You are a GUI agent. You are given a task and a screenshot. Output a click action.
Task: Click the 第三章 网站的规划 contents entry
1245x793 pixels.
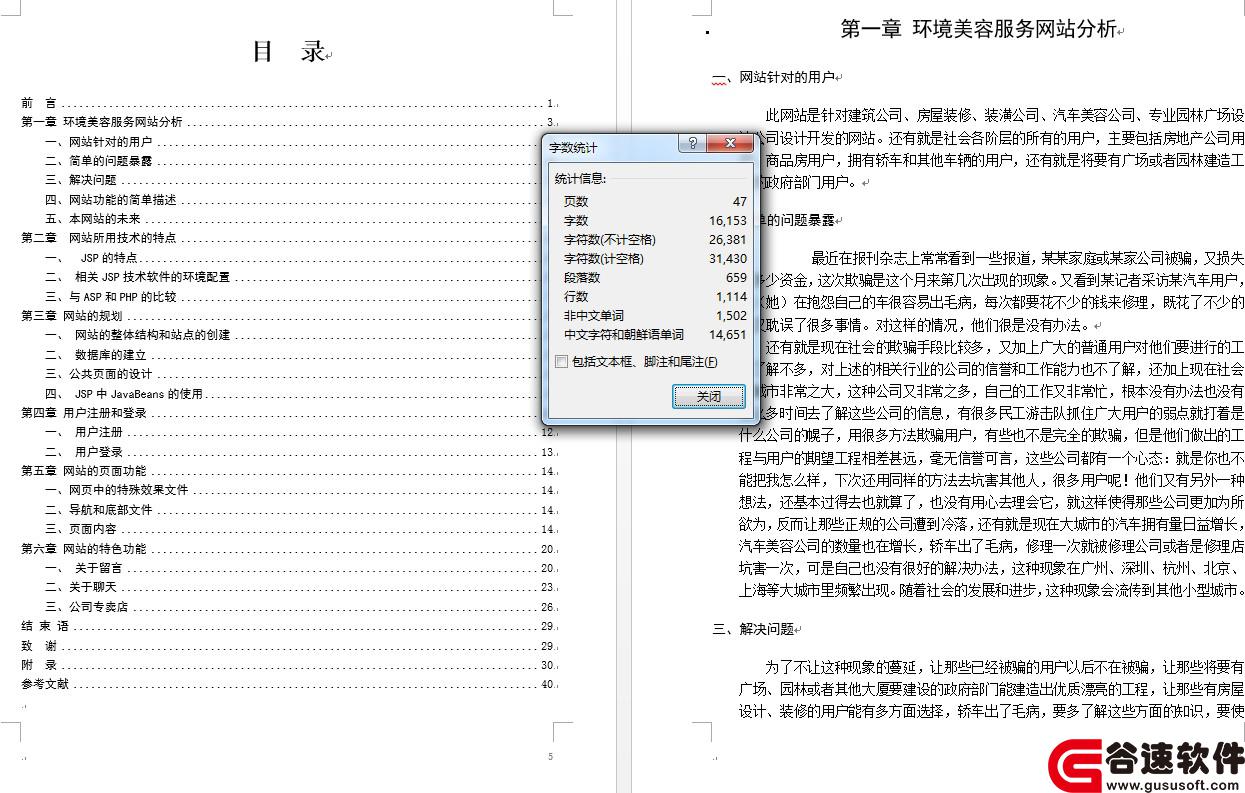[x=288, y=316]
